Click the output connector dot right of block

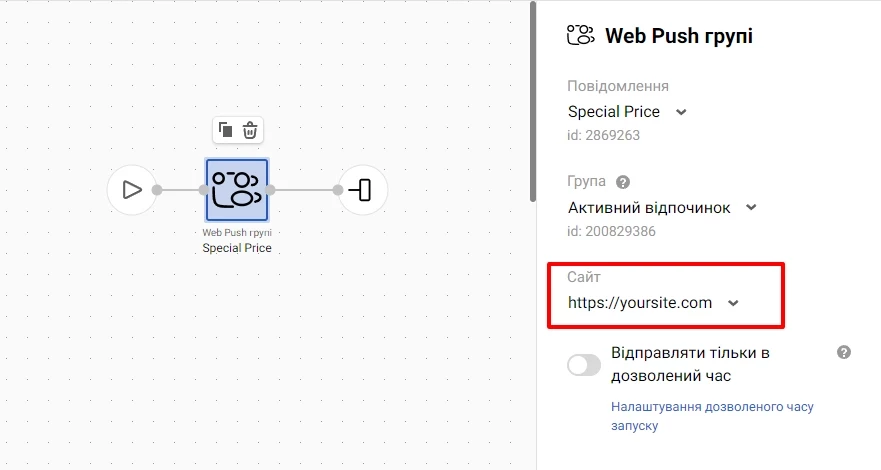pos(271,190)
